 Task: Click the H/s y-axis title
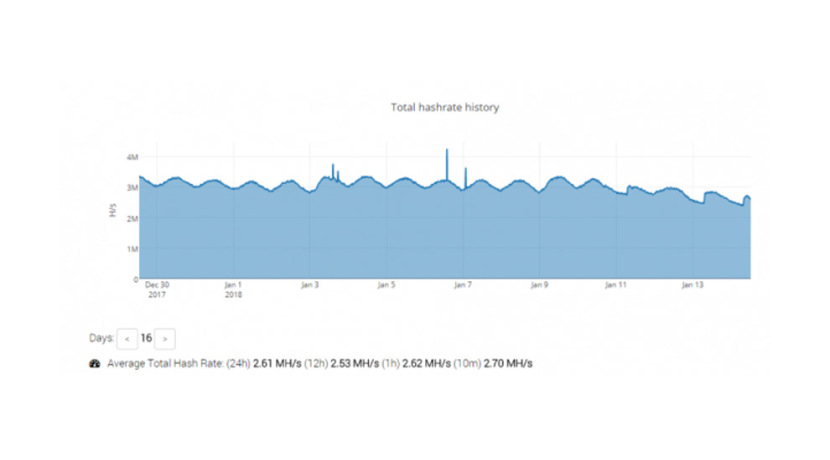pos(112,210)
